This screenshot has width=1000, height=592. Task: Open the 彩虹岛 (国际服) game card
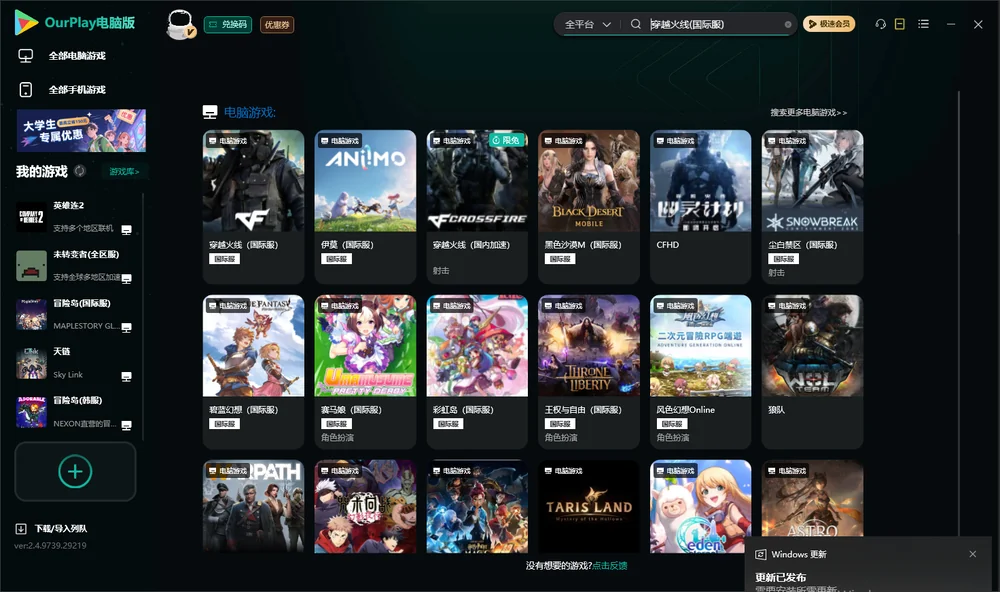pyautogui.click(x=477, y=371)
